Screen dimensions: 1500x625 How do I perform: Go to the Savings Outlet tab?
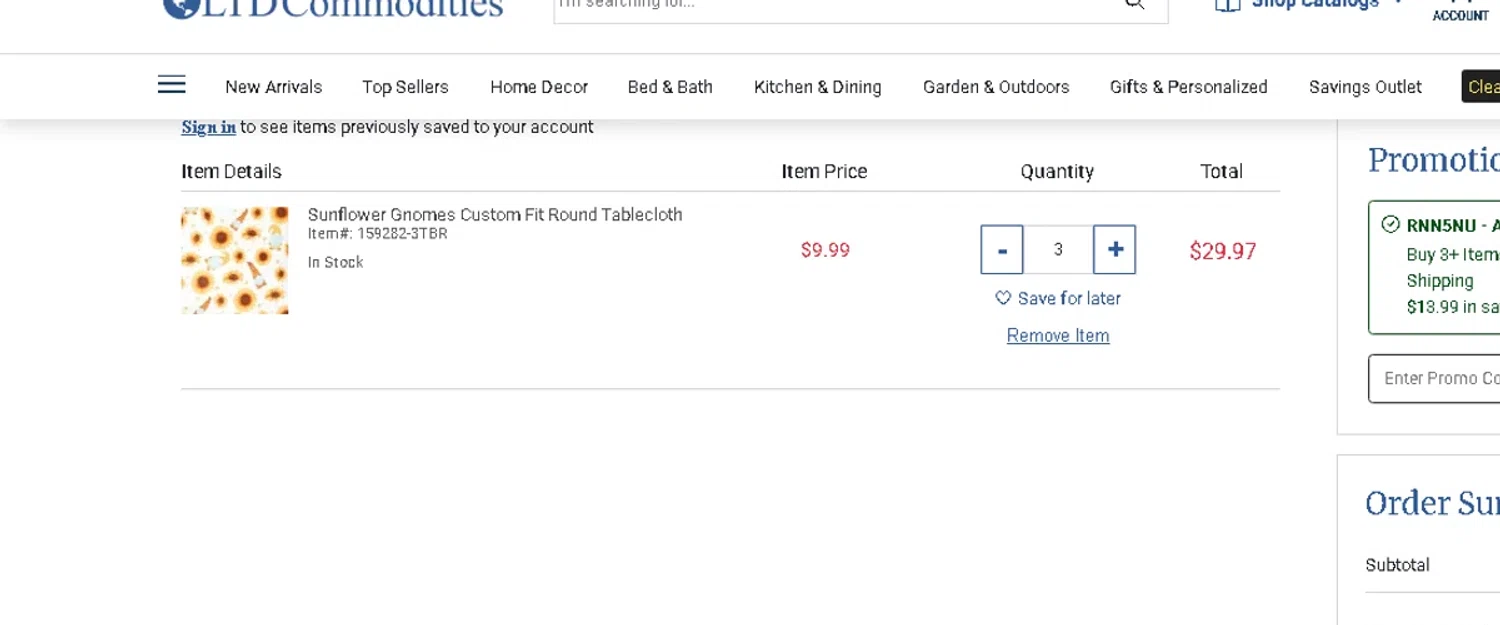(1364, 87)
